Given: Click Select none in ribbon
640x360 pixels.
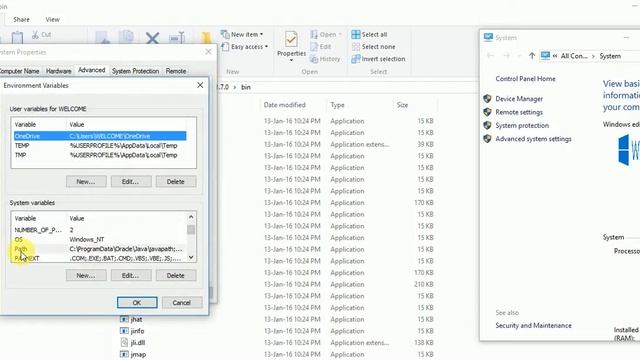Looking at the screenshot, I should pyautogui.click(x=373, y=47).
